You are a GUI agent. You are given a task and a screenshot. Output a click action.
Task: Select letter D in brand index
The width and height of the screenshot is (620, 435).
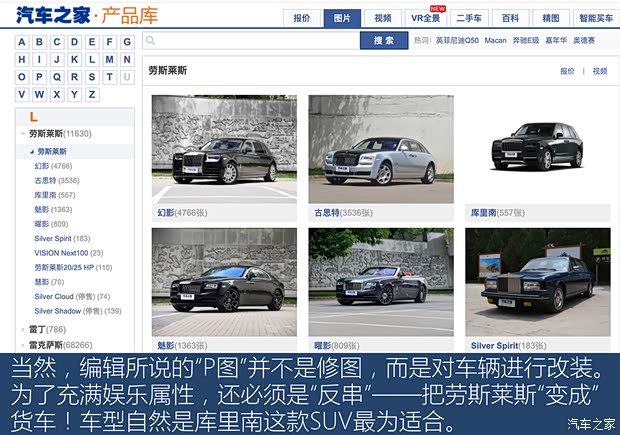[74, 42]
